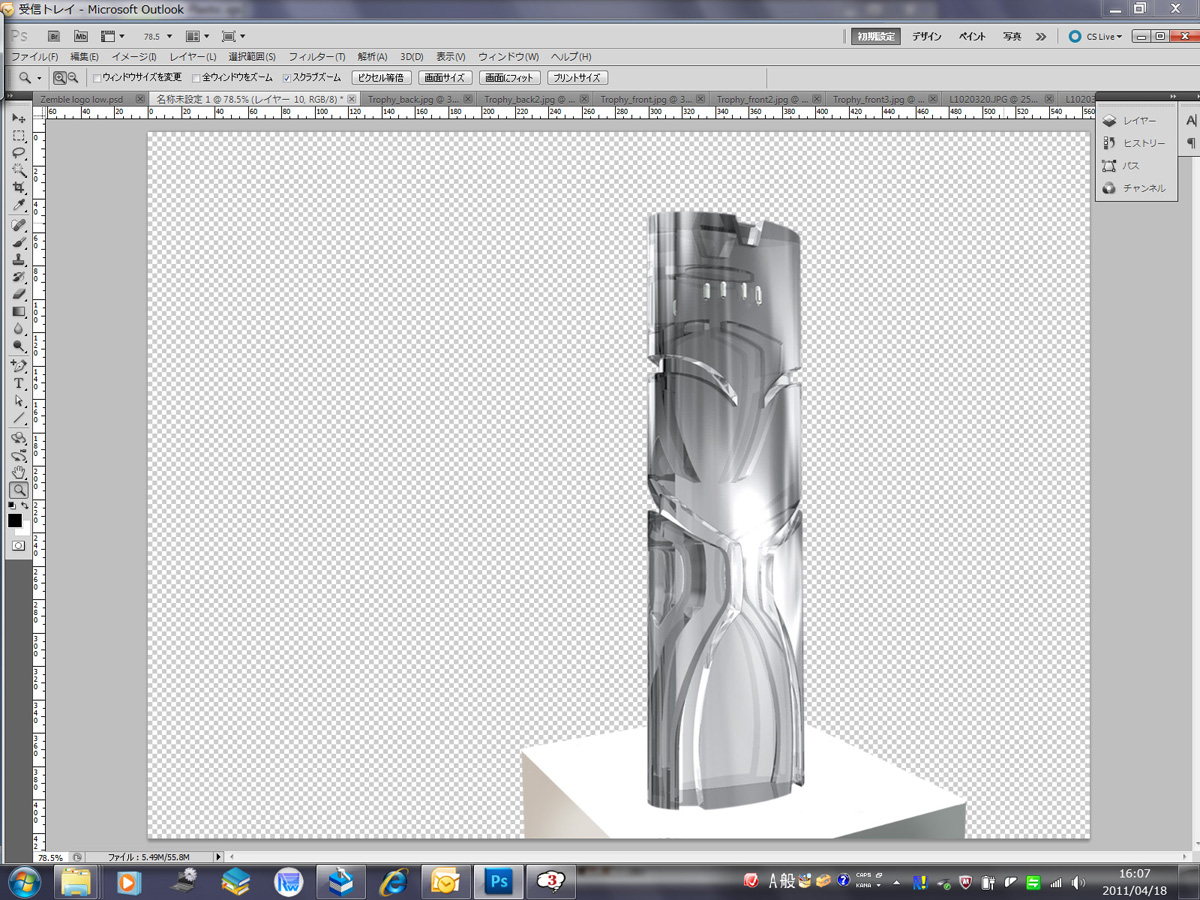The image size is (1200, 900).
Task: Uncheck the スクラブズーム checkbox
Action: [287, 77]
